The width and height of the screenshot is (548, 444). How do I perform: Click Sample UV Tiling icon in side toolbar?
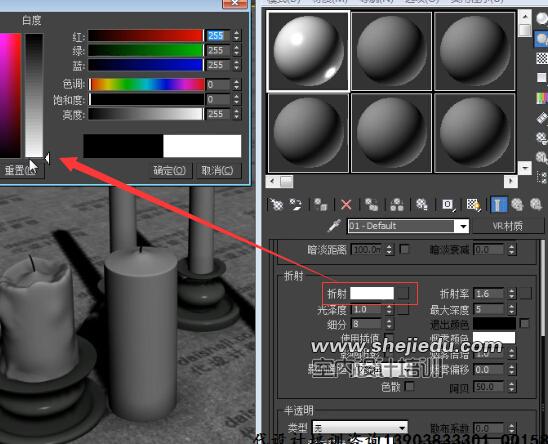click(x=541, y=78)
